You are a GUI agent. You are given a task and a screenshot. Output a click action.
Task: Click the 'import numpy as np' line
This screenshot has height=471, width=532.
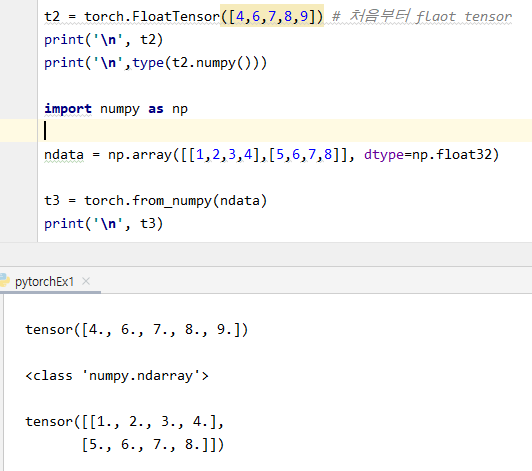point(116,109)
